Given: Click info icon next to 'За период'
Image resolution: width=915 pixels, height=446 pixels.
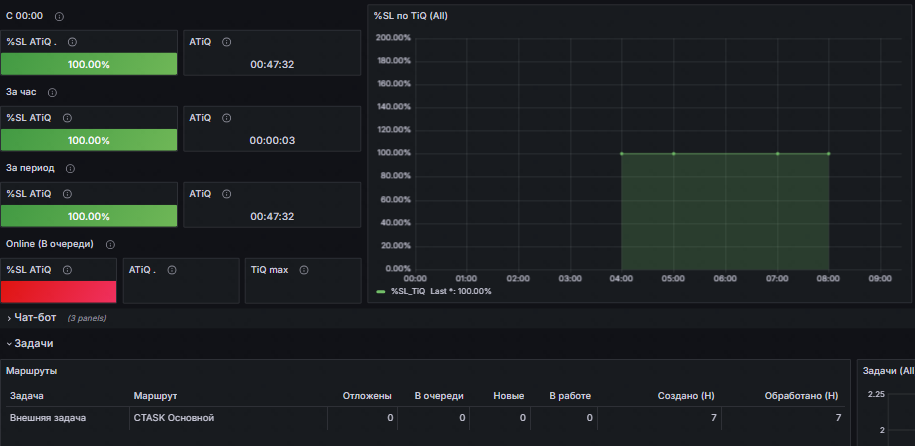Looking at the screenshot, I should coord(71,169).
